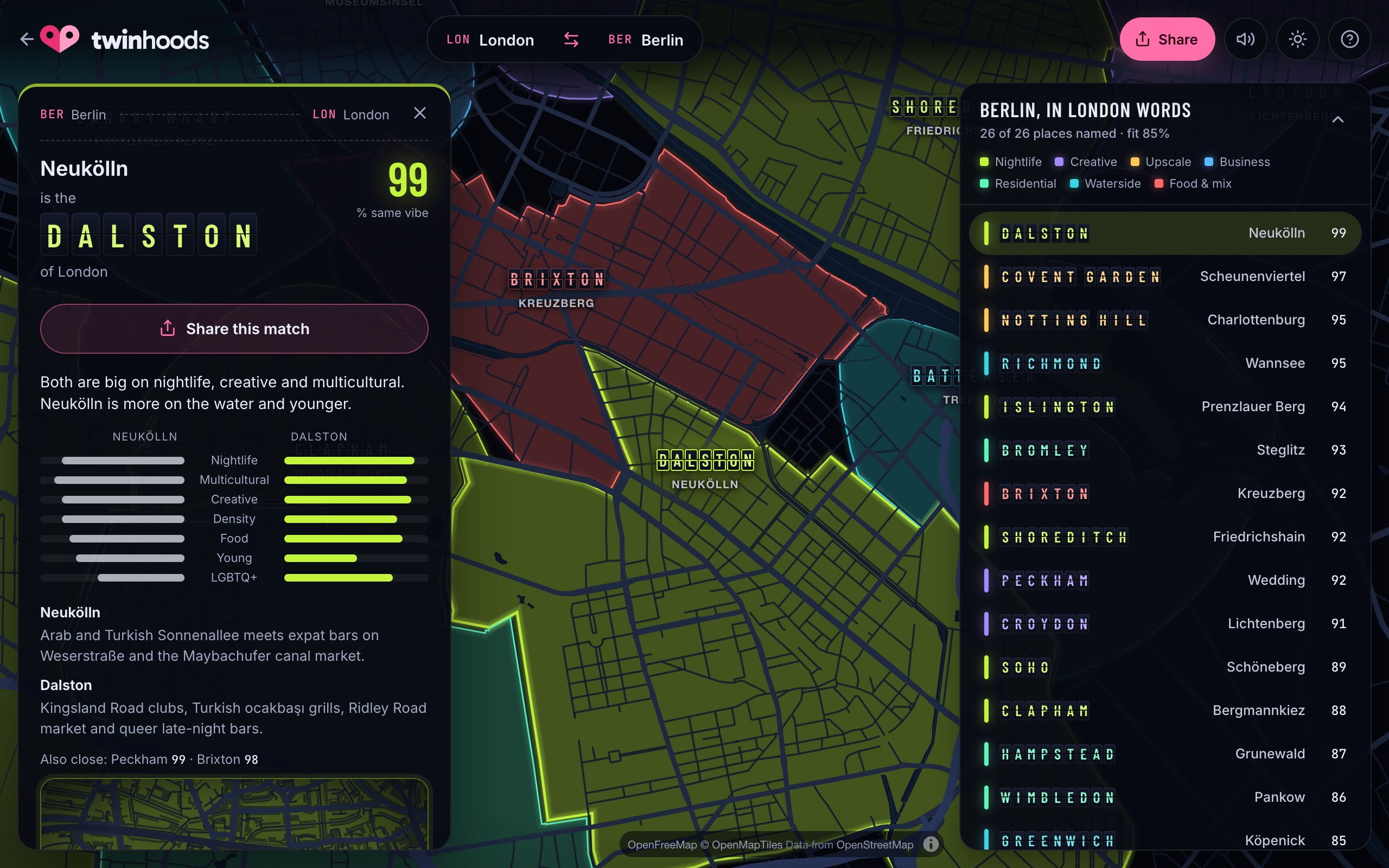Switch theme with the sun icon
Screen dimensions: 1389x868
point(1298,39)
